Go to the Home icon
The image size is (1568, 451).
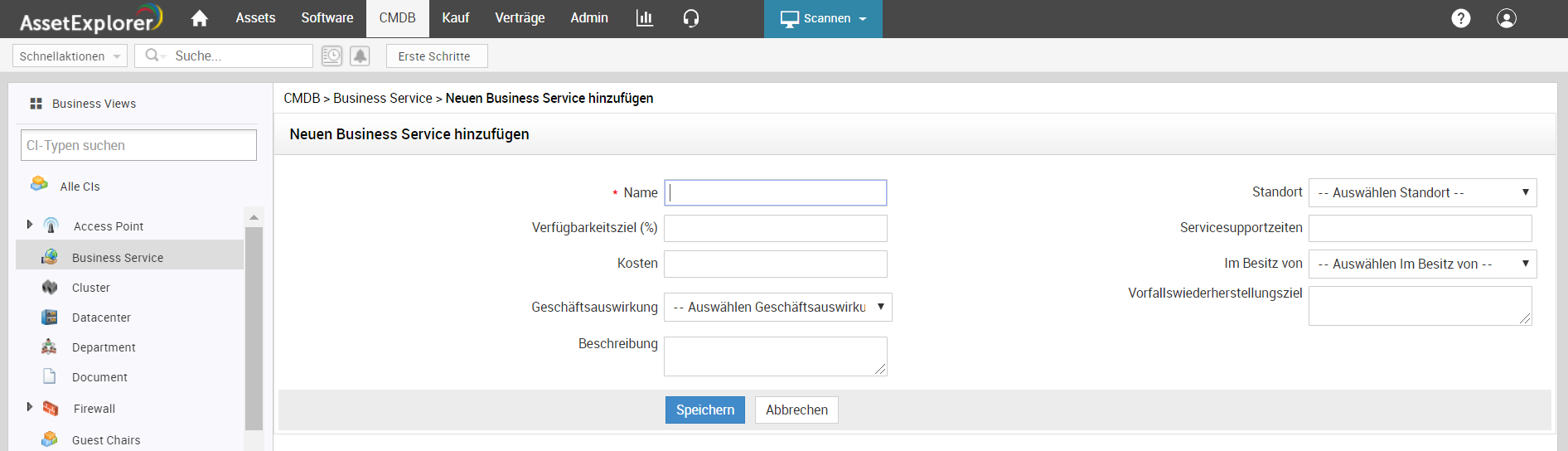click(199, 18)
